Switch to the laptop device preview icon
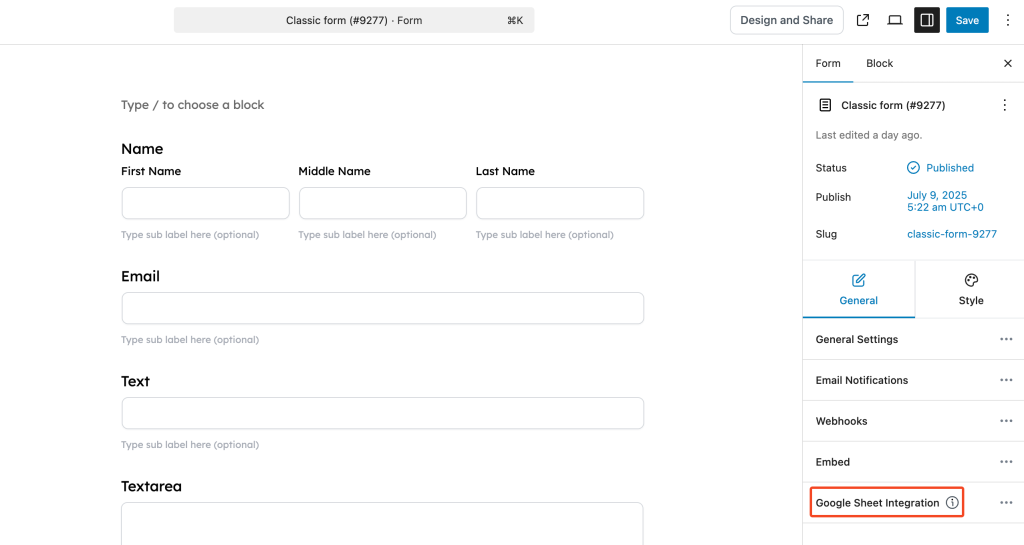Viewport: 1024px width, 545px height. click(895, 20)
